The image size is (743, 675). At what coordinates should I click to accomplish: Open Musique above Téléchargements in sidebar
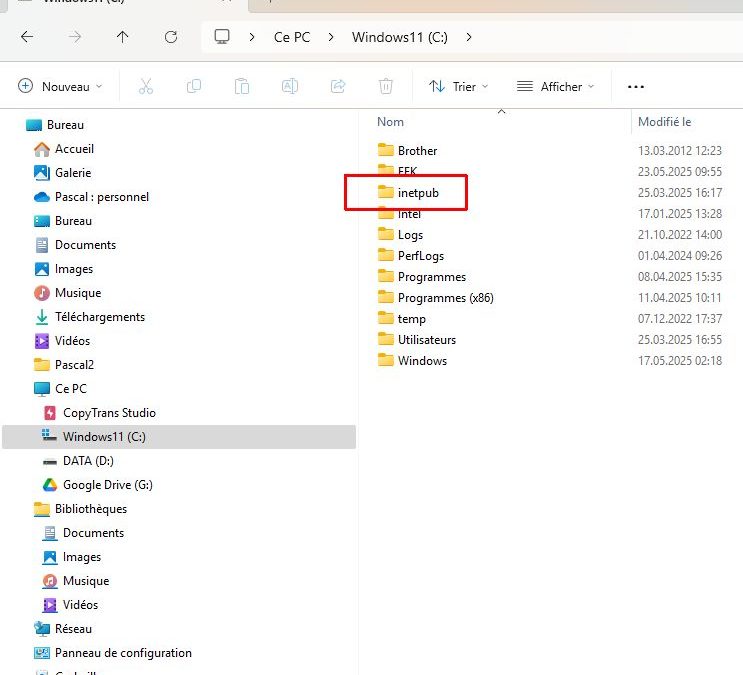coord(78,293)
